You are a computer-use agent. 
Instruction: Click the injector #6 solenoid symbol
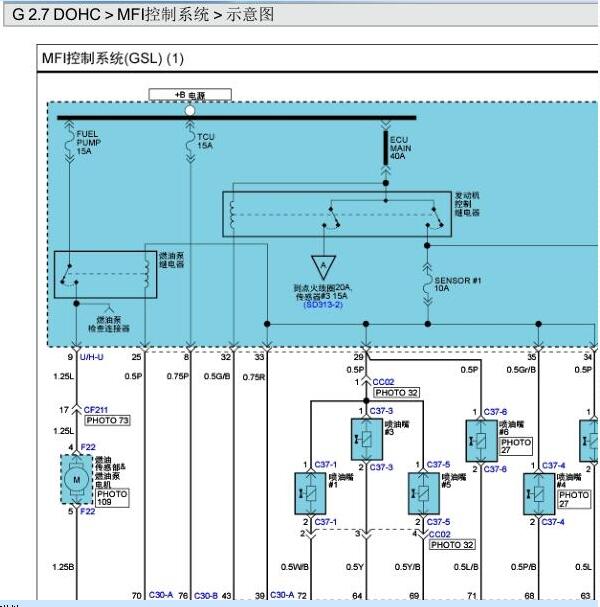pyautogui.click(x=481, y=441)
